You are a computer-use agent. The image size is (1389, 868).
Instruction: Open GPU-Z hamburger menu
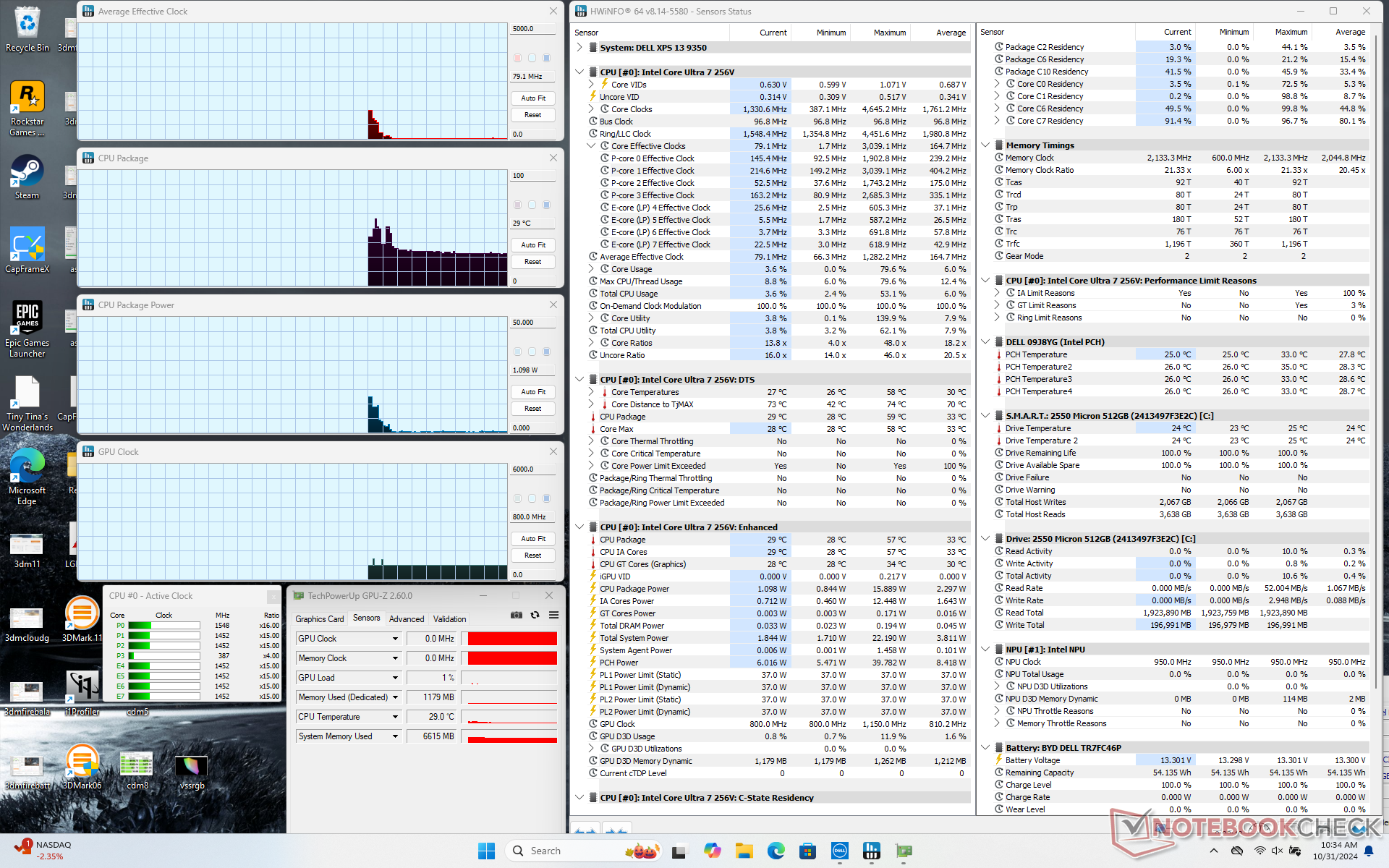pos(553,615)
